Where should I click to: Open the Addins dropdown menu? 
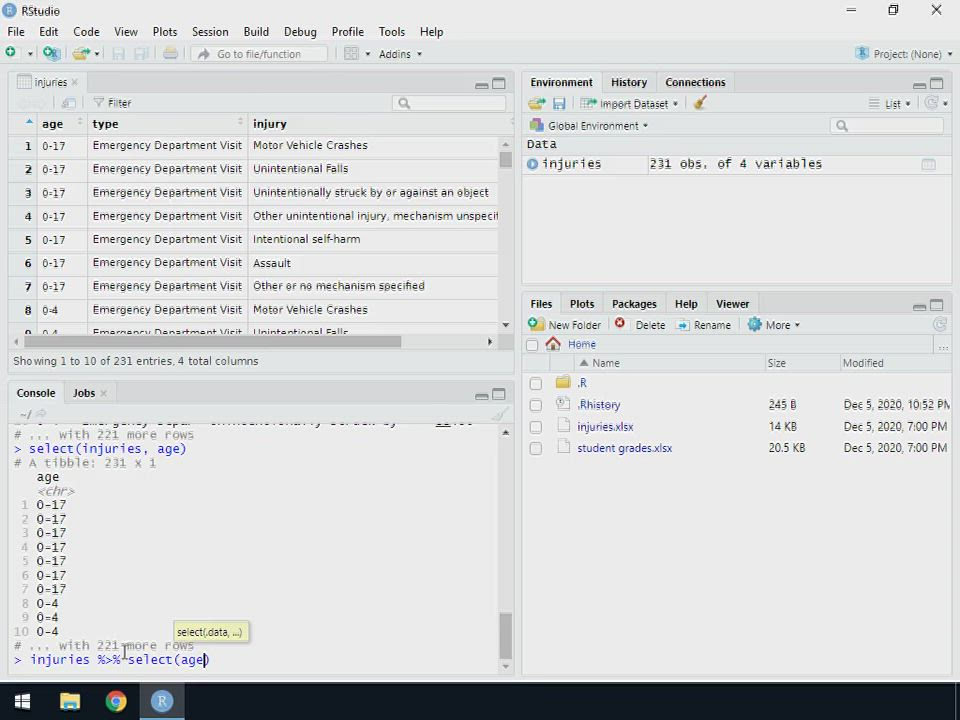(400, 54)
